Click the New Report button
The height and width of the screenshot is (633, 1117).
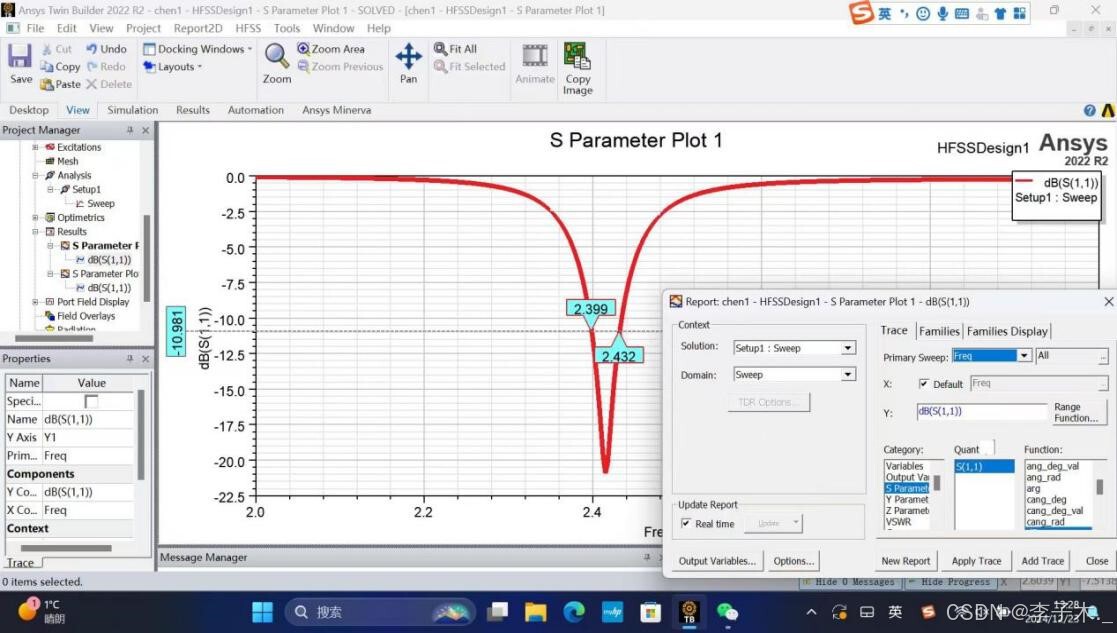click(x=905, y=561)
